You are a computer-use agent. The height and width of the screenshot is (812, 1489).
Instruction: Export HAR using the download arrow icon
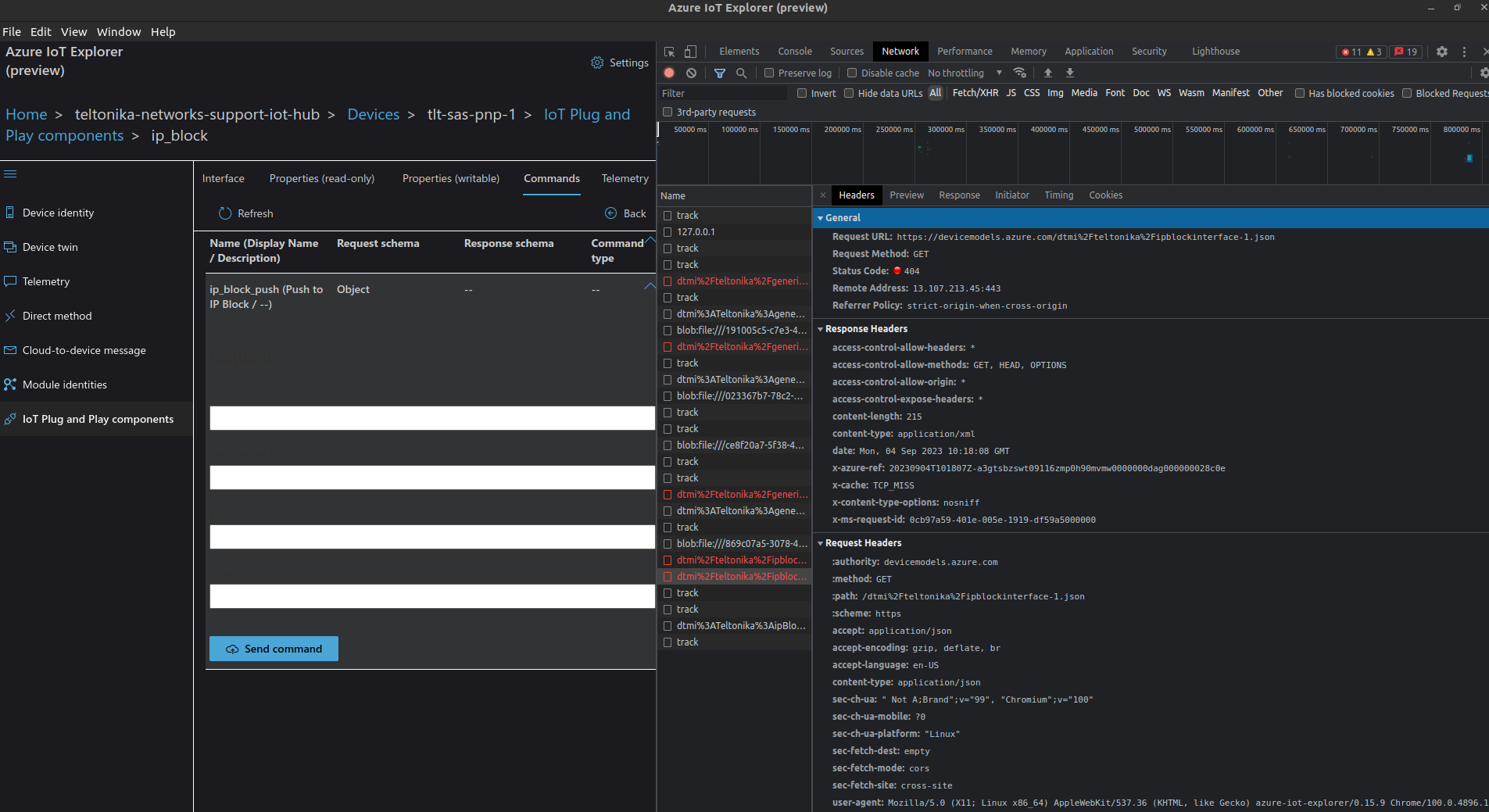pos(1069,73)
